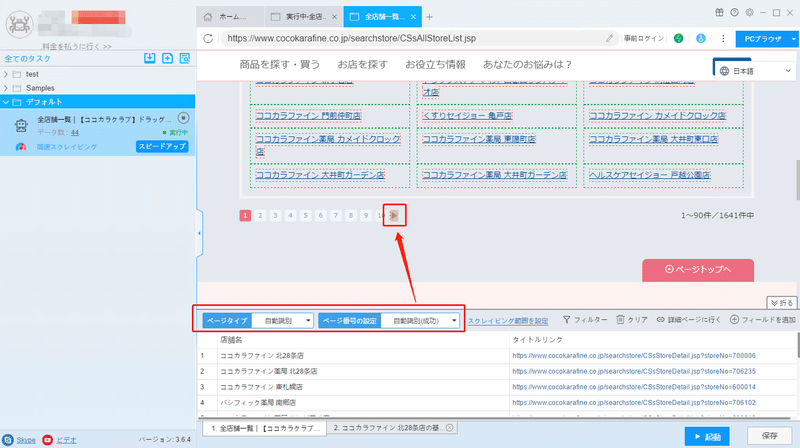This screenshot has width=800, height=448.
Task: Go to pagination page 2
Action: pos(260,215)
